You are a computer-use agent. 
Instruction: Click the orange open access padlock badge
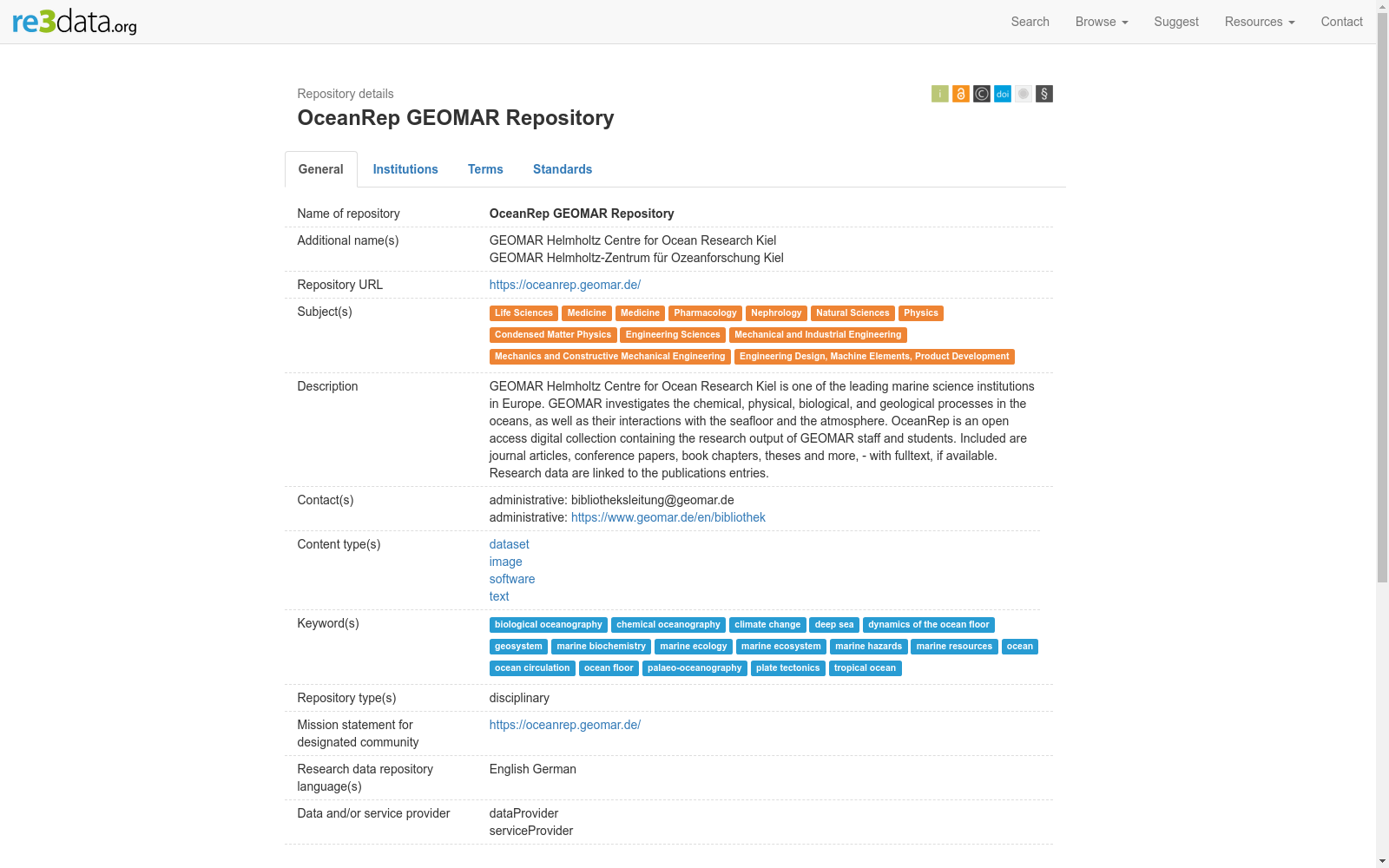pyautogui.click(x=961, y=94)
